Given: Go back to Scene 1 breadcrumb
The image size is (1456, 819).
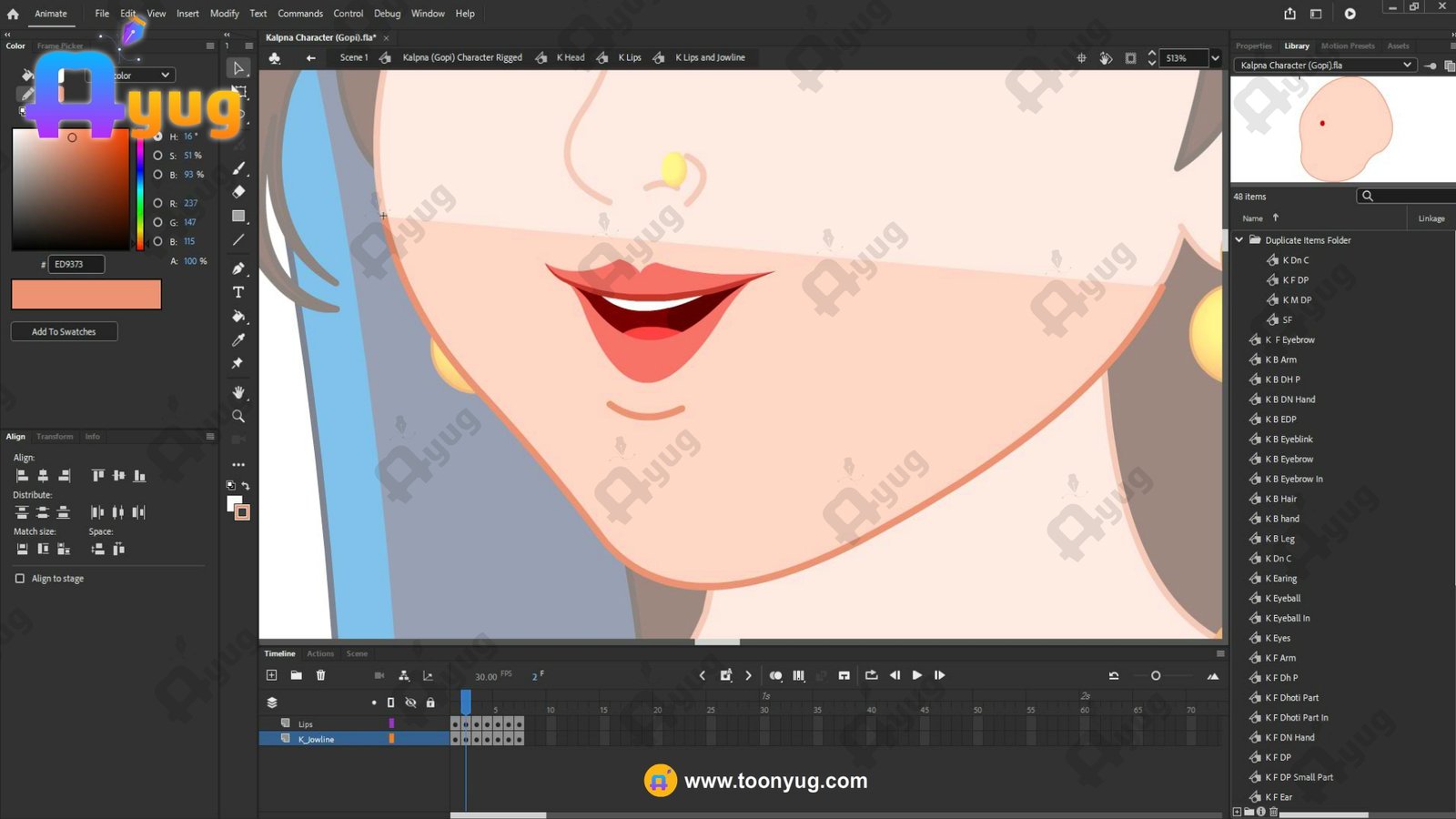Looking at the screenshot, I should click(x=354, y=57).
